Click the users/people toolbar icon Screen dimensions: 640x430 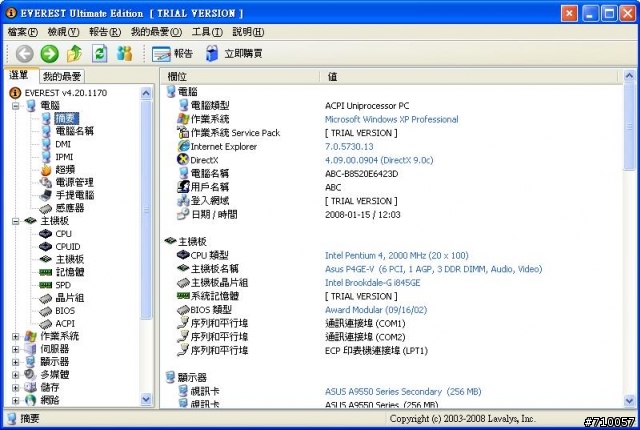[124, 53]
